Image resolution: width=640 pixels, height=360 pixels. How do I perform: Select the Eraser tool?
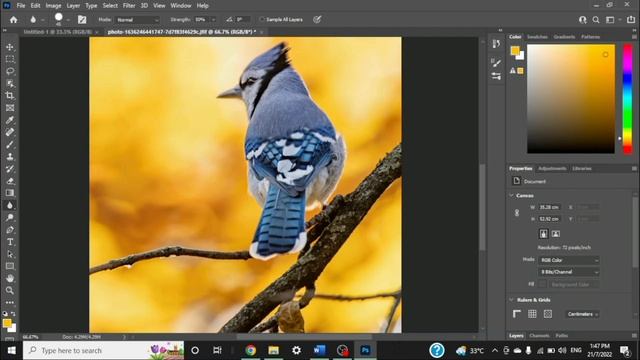coord(10,181)
